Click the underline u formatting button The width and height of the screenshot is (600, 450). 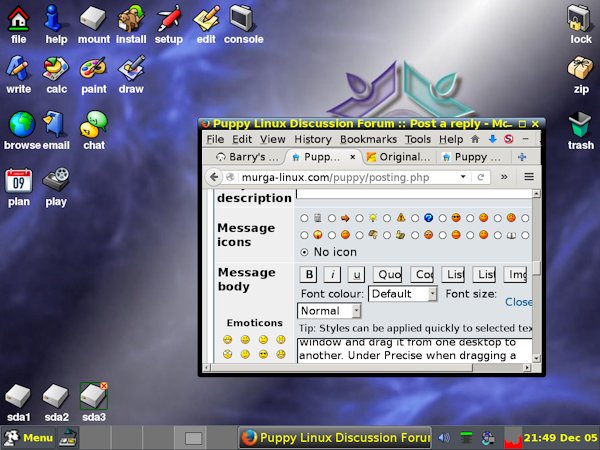click(356, 274)
